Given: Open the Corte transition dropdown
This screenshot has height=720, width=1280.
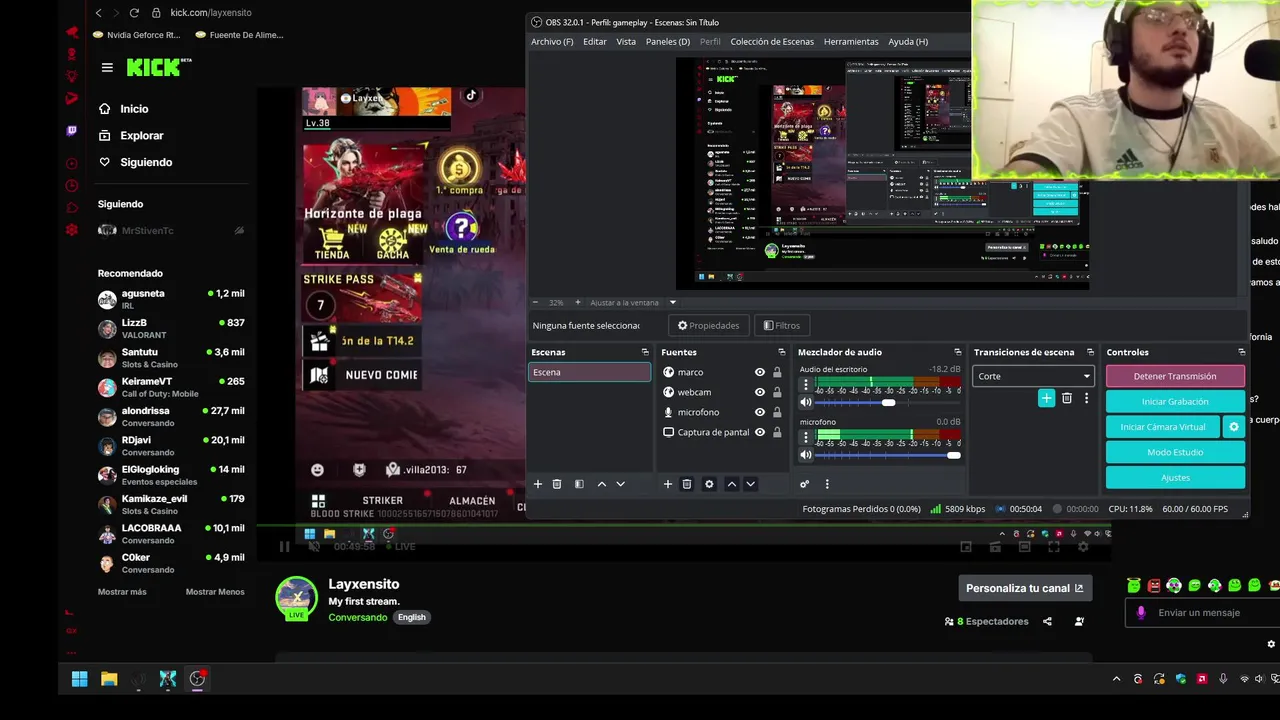Looking at the screenshot, I should tap(1033, 376).
